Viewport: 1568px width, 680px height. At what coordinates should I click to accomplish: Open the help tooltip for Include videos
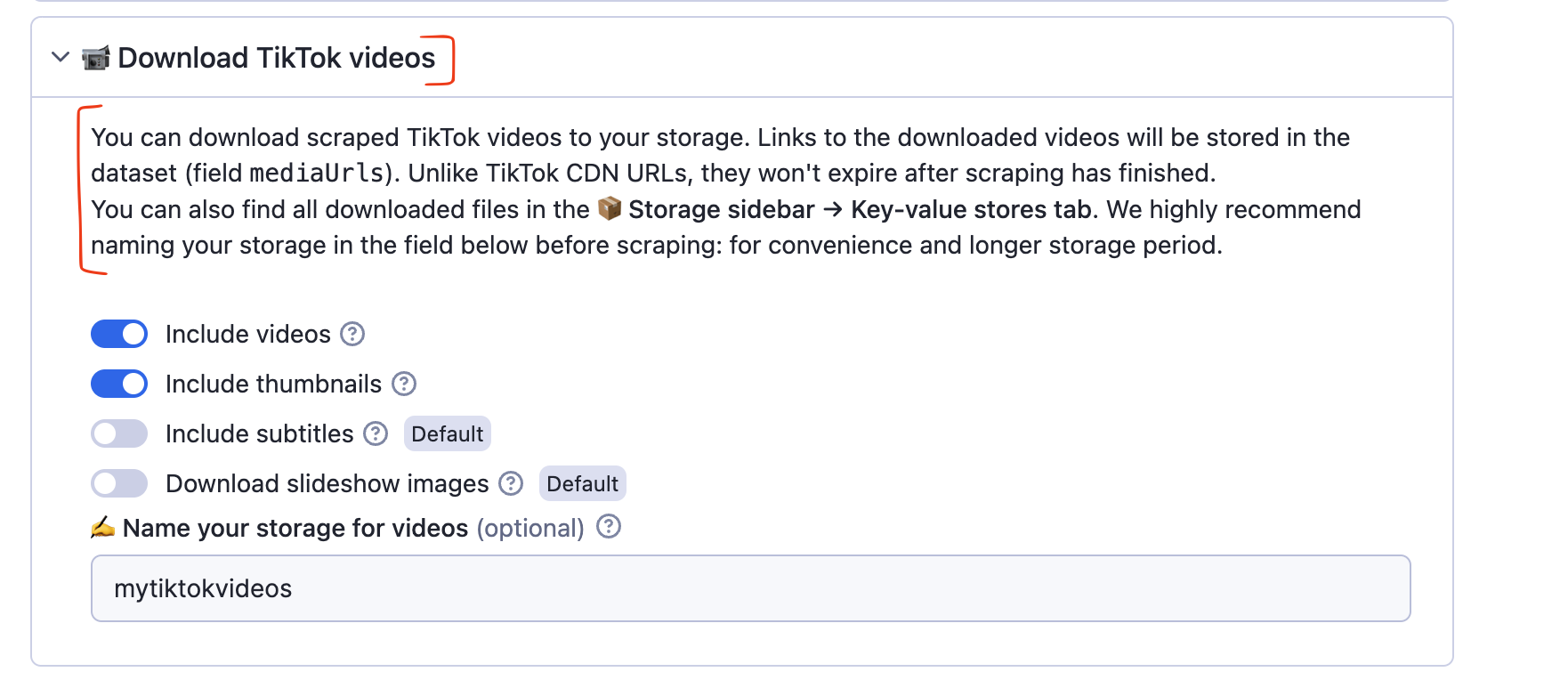tap(353, 335)
